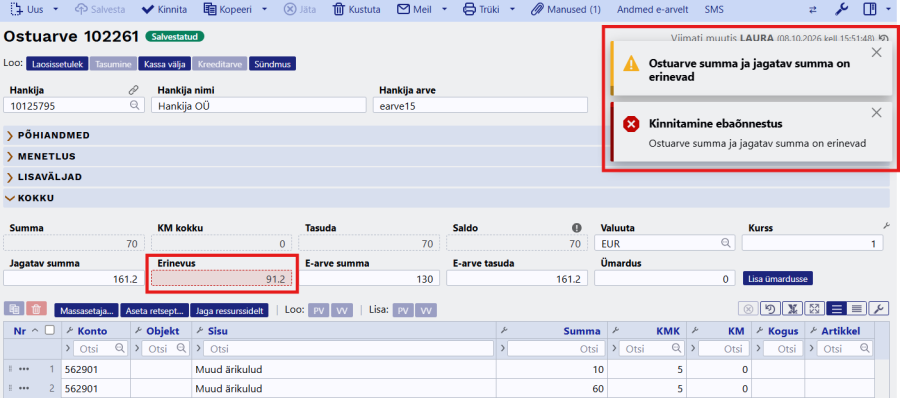Click the magnifier icon in the Valuuta field
This screenshot has width=900, height=398.
[x=726, y=243]
